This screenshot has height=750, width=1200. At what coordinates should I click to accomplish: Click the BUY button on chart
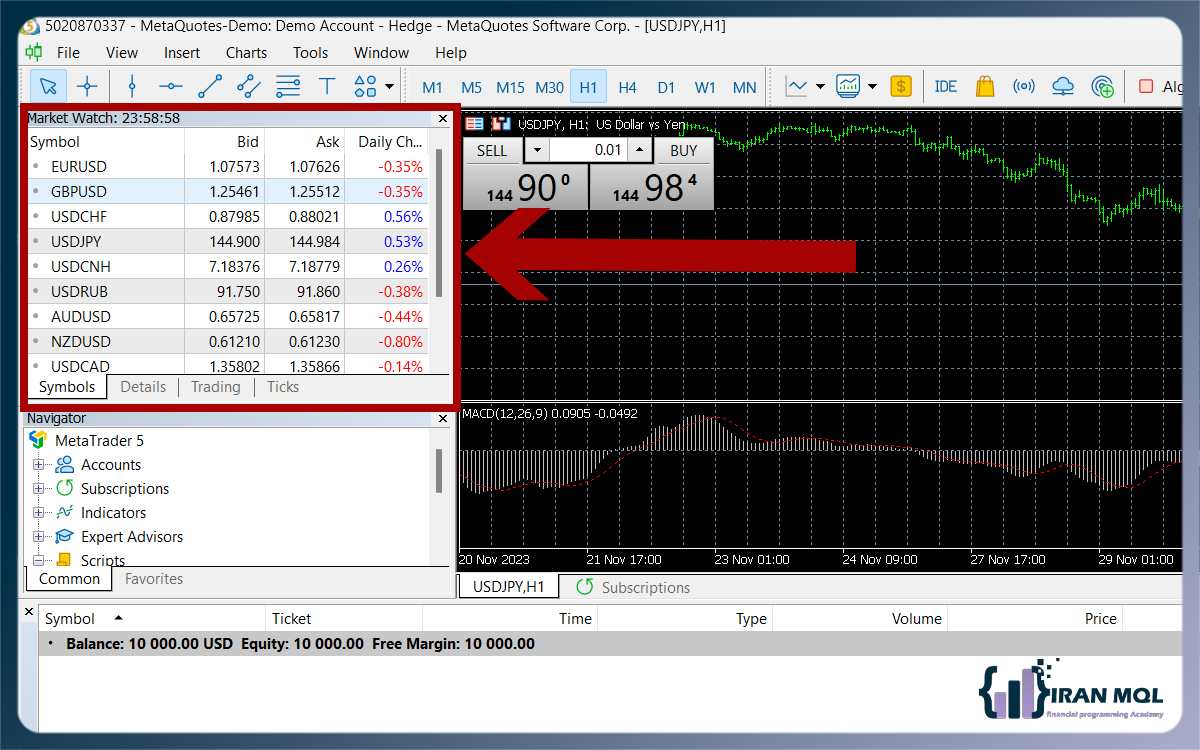(684, 150)
